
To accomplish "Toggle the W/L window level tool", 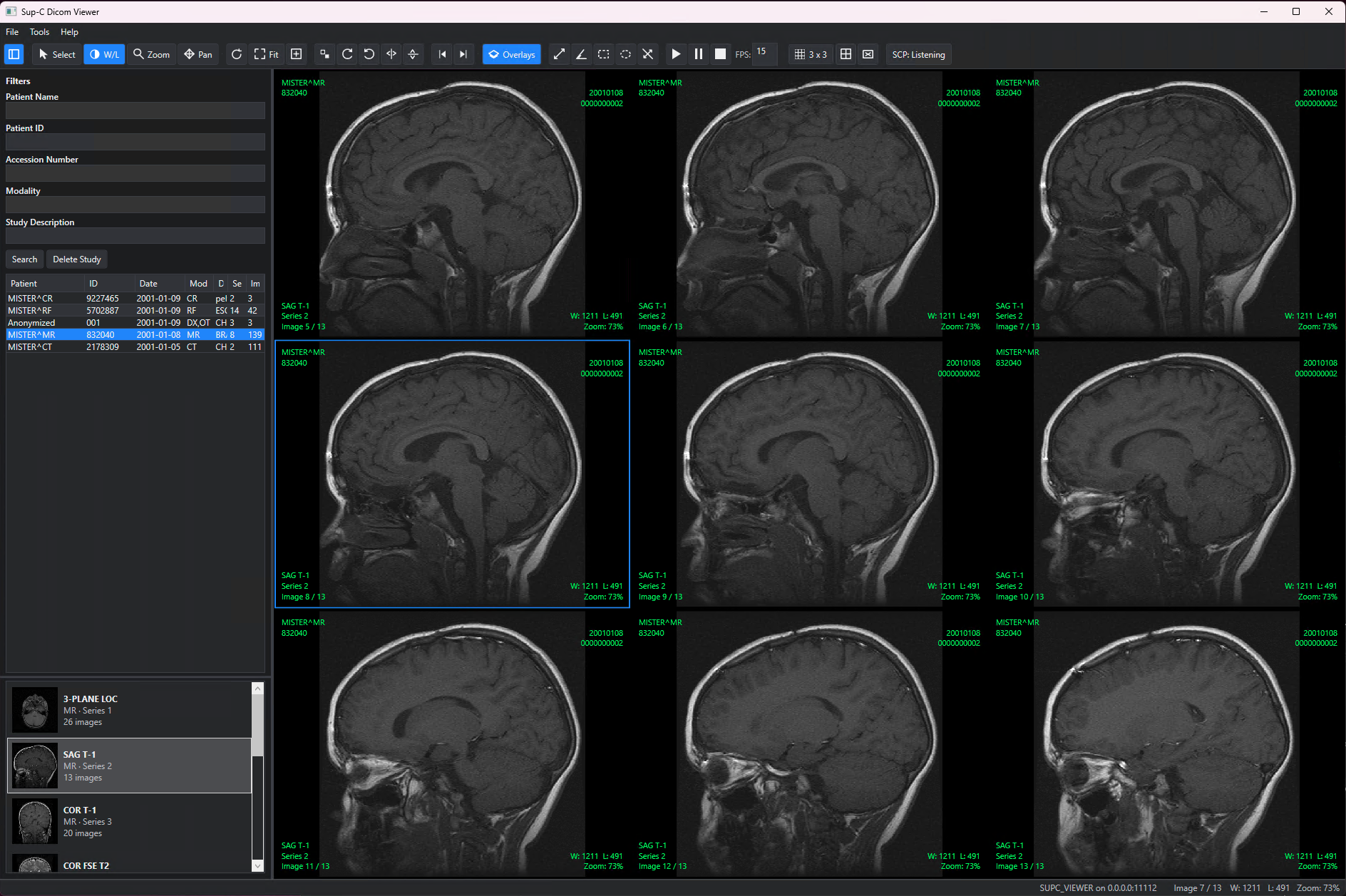I will click(x=104, y=54).
